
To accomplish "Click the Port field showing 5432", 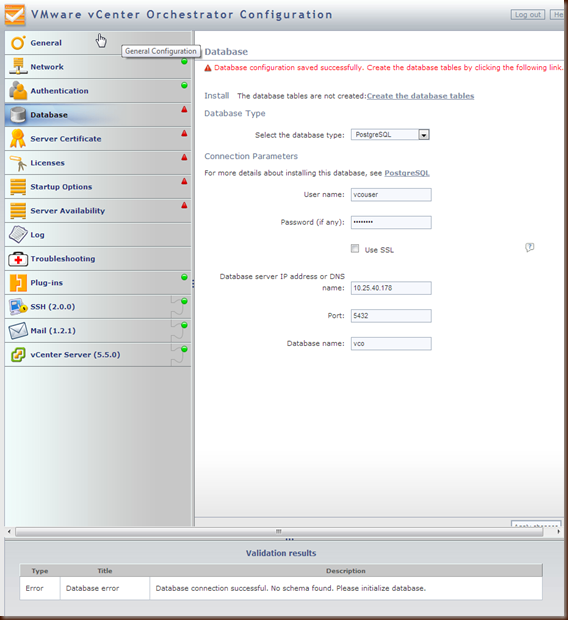I will [x=391, y=316].
